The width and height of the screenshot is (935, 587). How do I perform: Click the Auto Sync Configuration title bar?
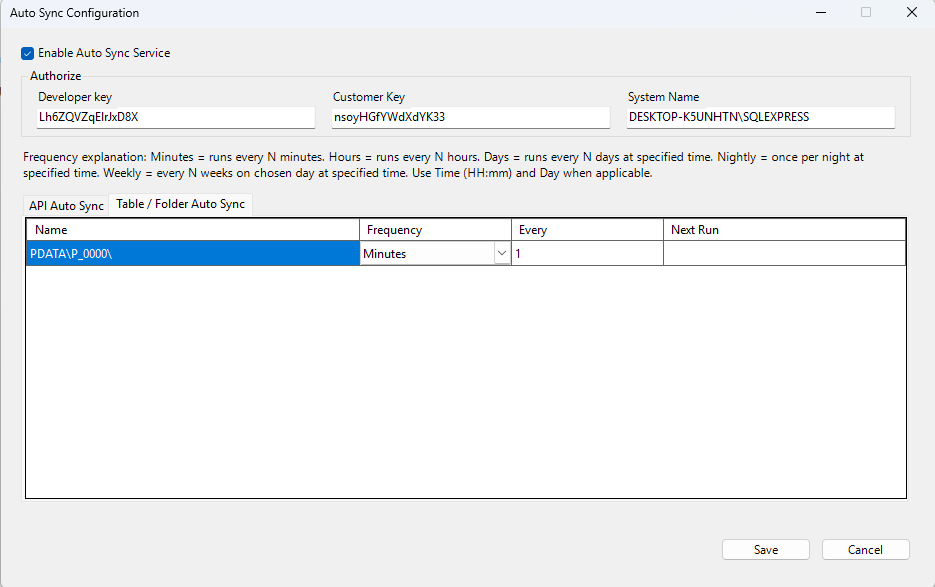point(400,13)
